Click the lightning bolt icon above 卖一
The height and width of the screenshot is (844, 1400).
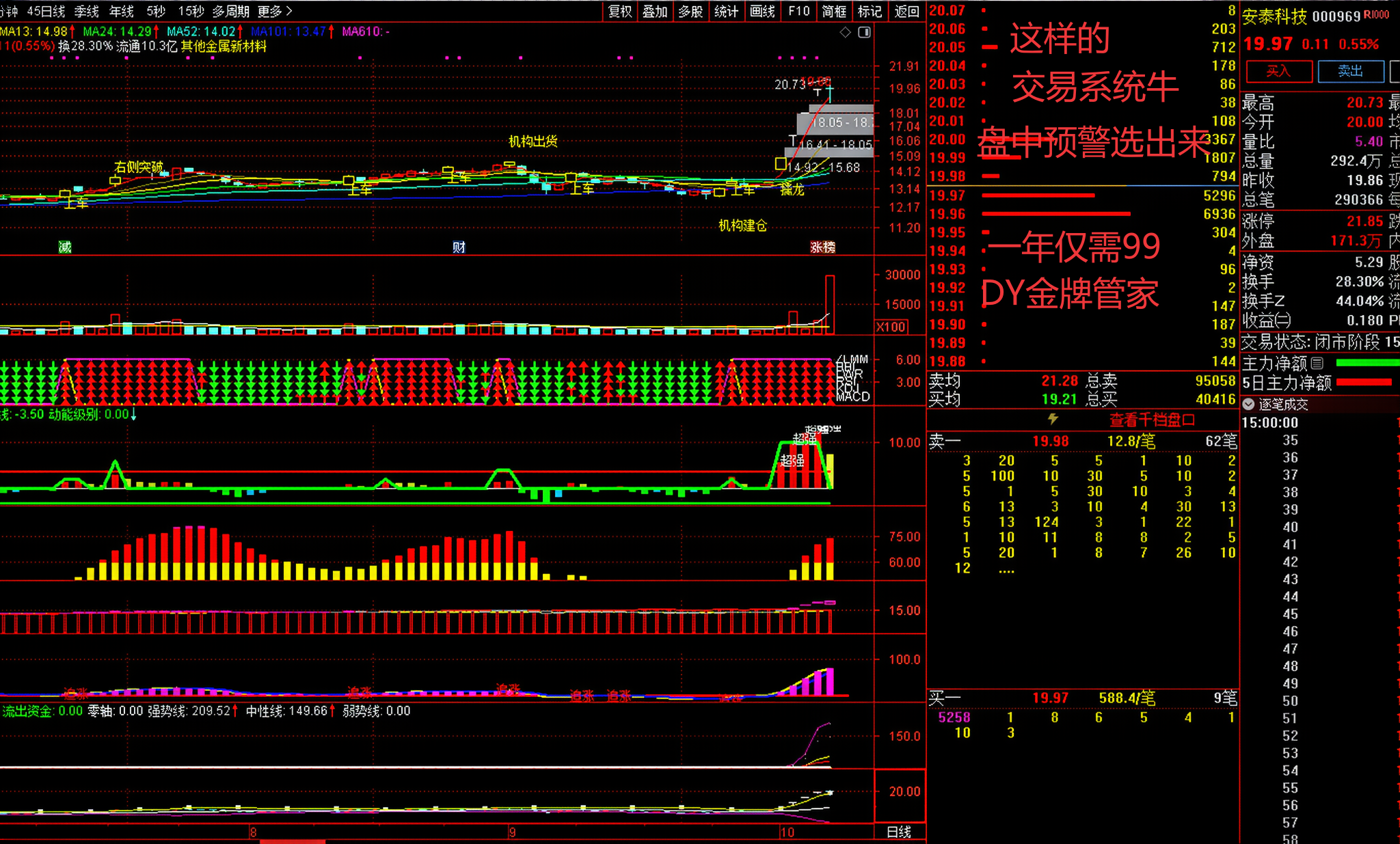pyautogui.click(x=1053, y=418)
